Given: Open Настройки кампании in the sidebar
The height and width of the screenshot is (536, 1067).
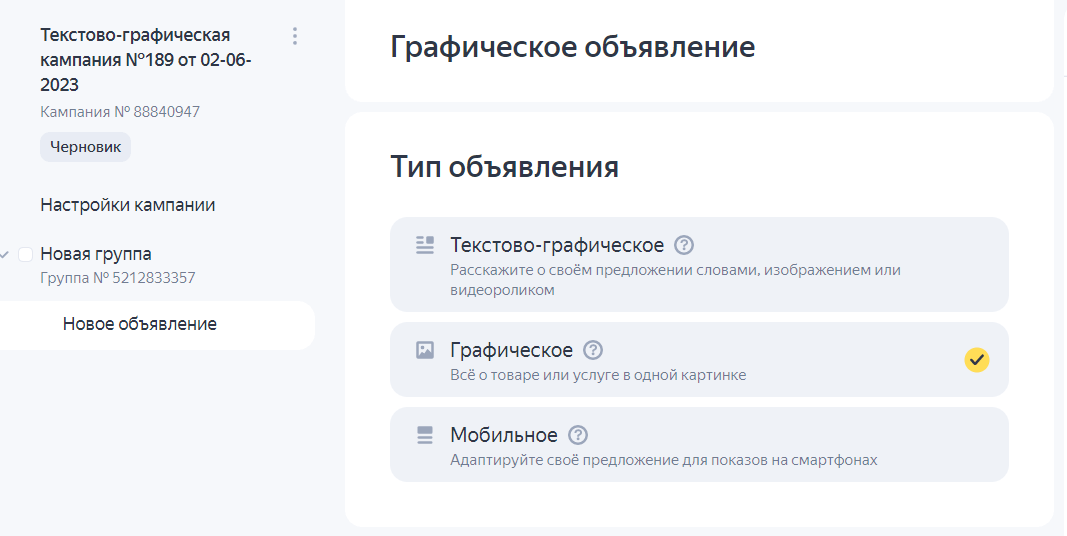Looking at the screenshot, I should click(x=128, y=205).
